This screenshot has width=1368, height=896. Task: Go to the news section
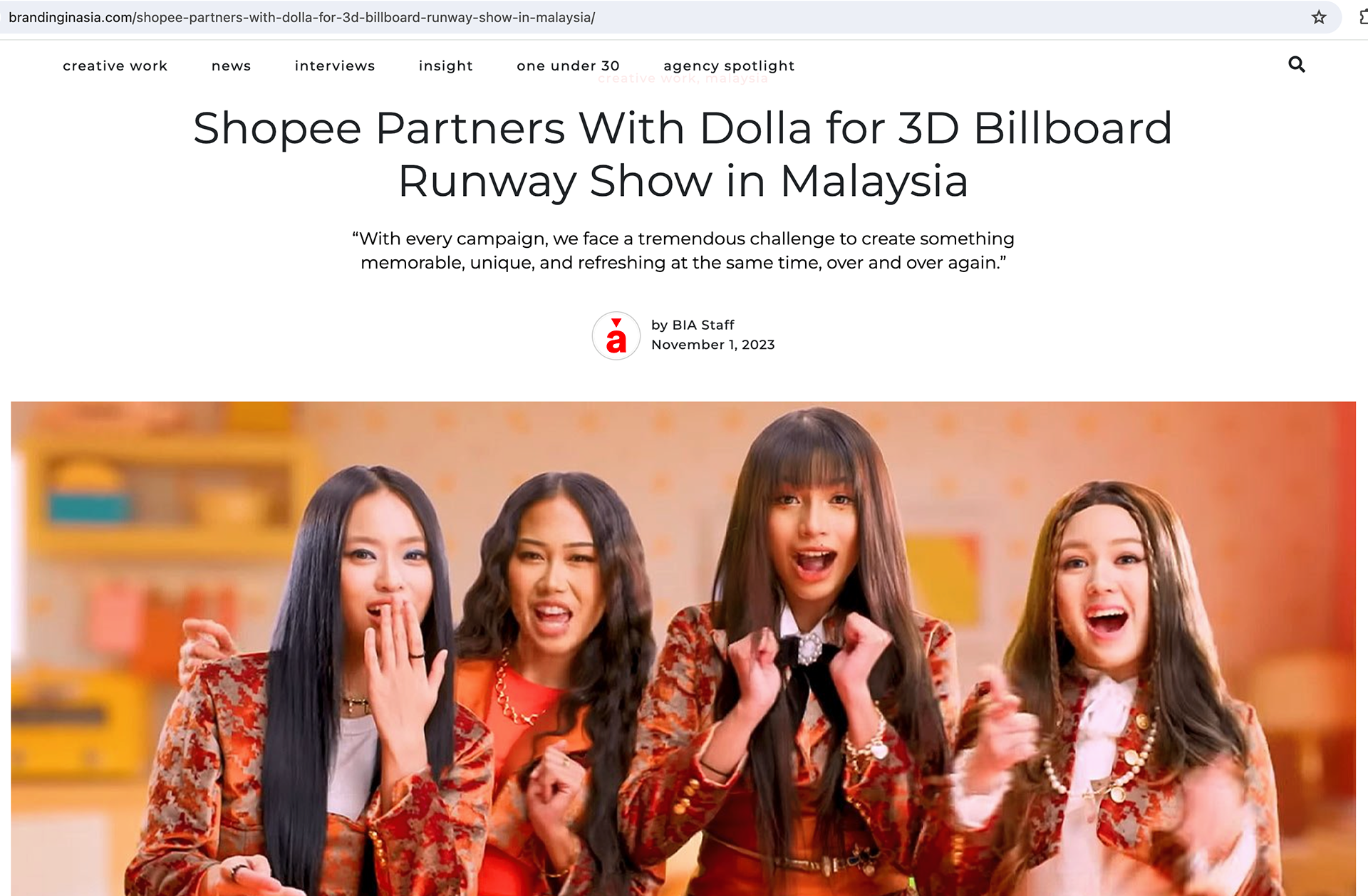pos(232,66)
